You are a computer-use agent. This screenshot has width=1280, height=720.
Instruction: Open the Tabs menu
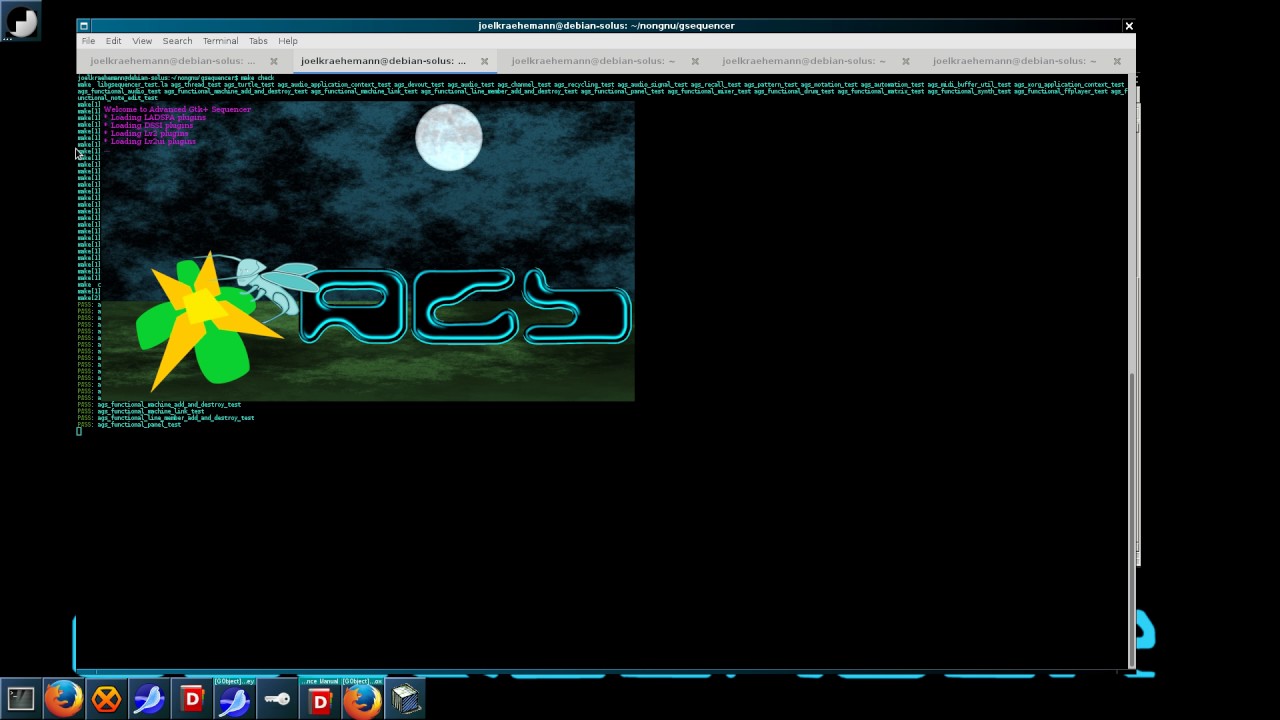coord(258,41)
